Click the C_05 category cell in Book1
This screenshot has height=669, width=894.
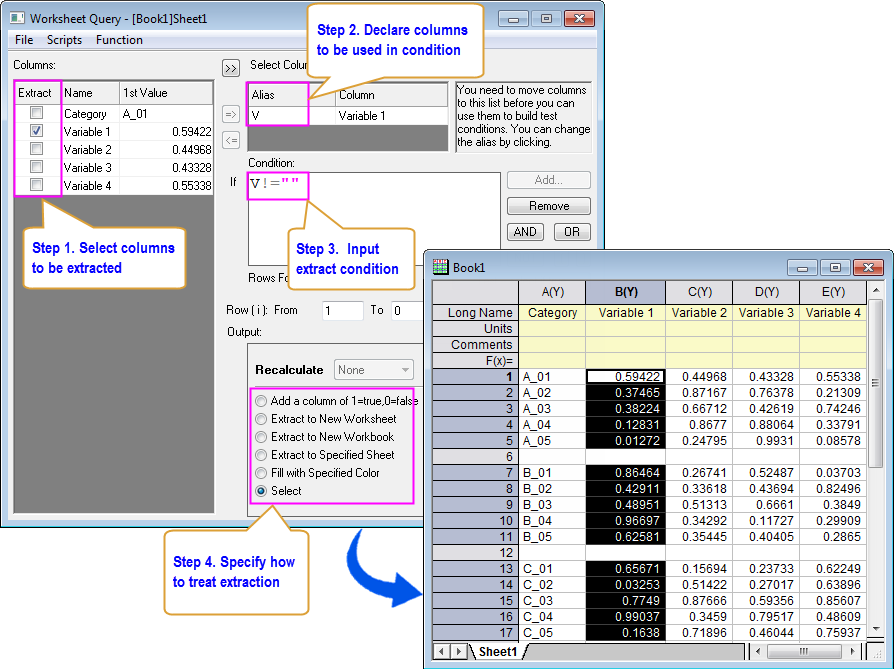tap(552, 632)
